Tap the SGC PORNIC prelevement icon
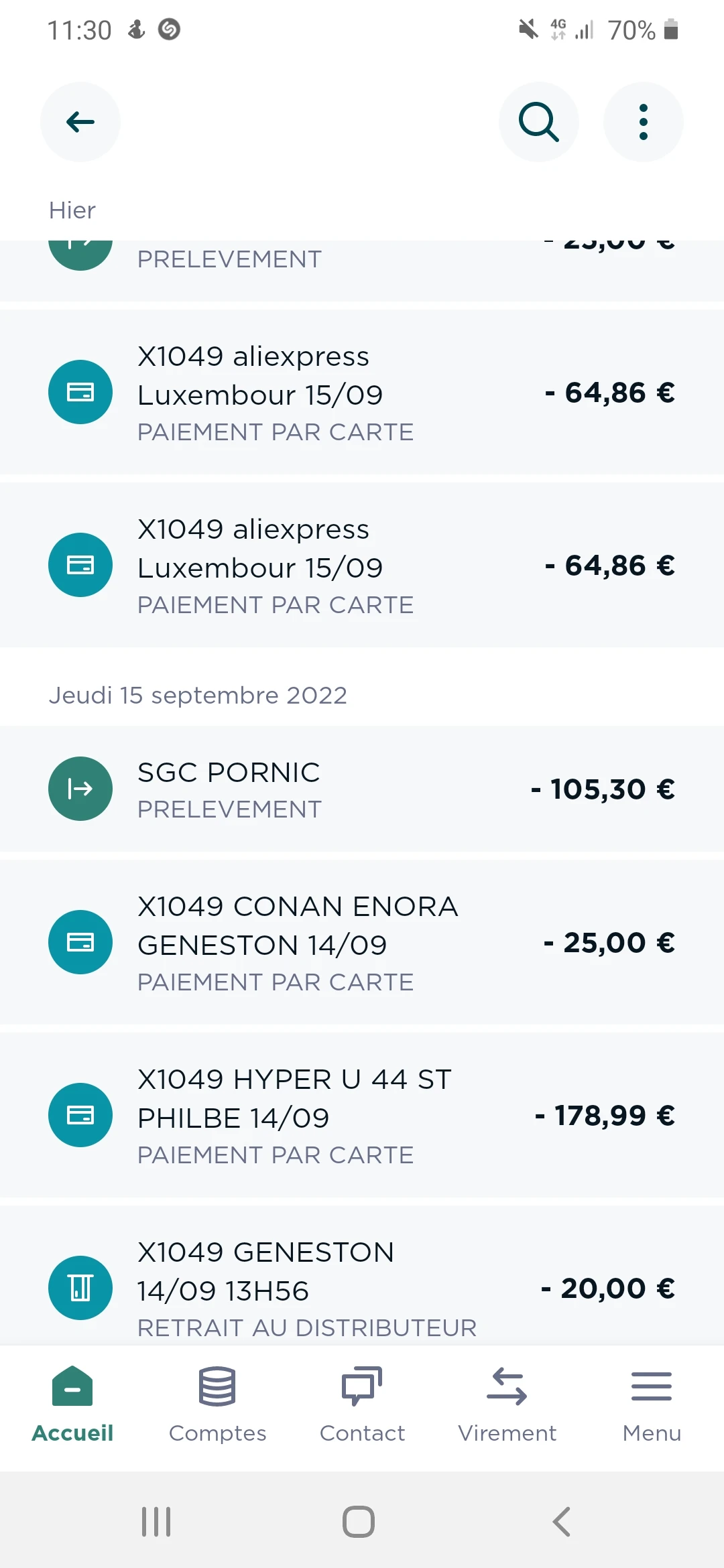 (x=80, y=789)
